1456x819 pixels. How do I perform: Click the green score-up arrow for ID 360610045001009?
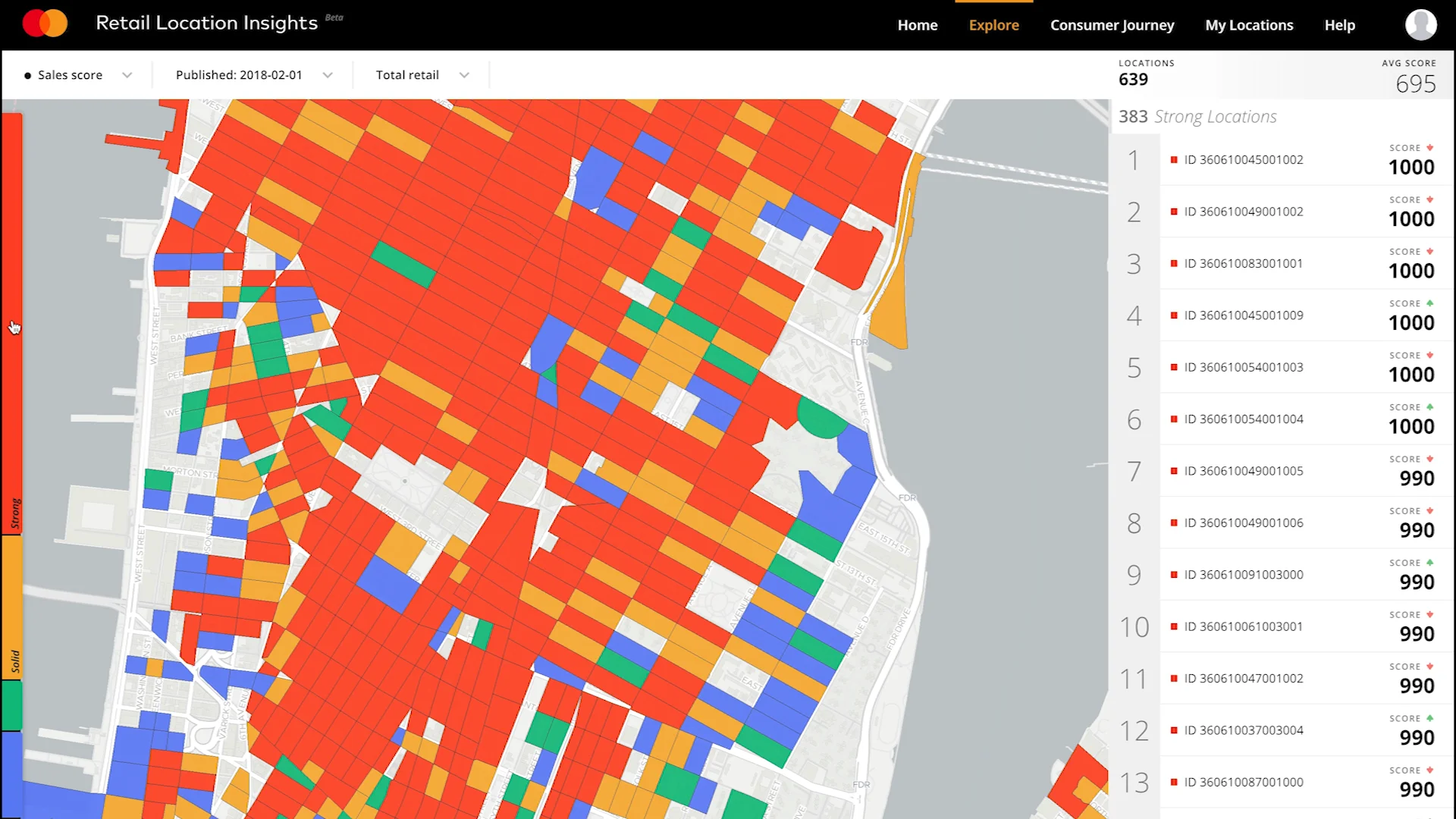[1429, 303]
